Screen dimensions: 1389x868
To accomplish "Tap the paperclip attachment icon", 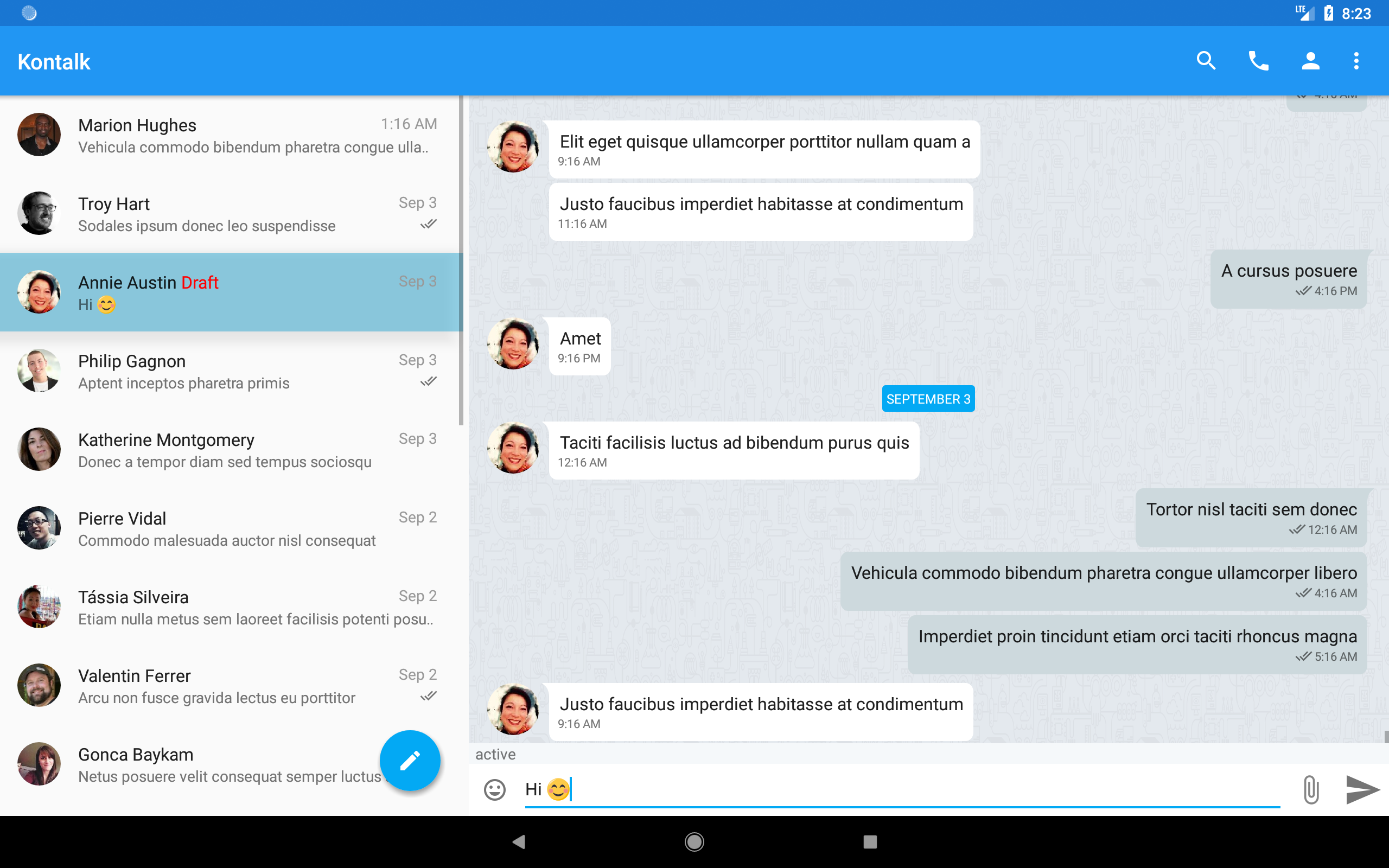I will (x=1310, y=790).
